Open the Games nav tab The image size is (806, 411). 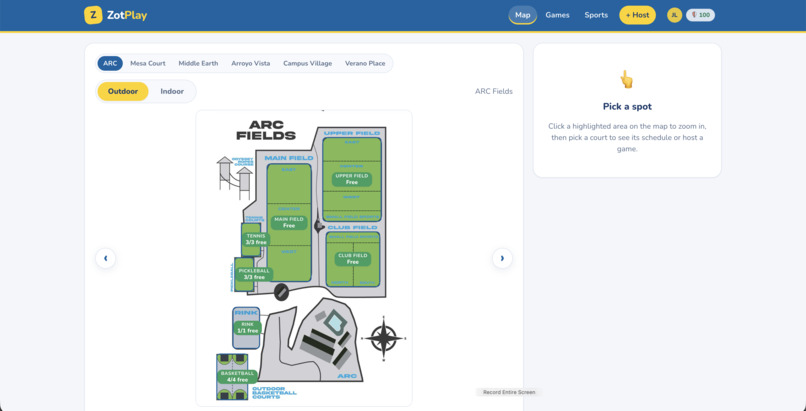coord(557,15)
